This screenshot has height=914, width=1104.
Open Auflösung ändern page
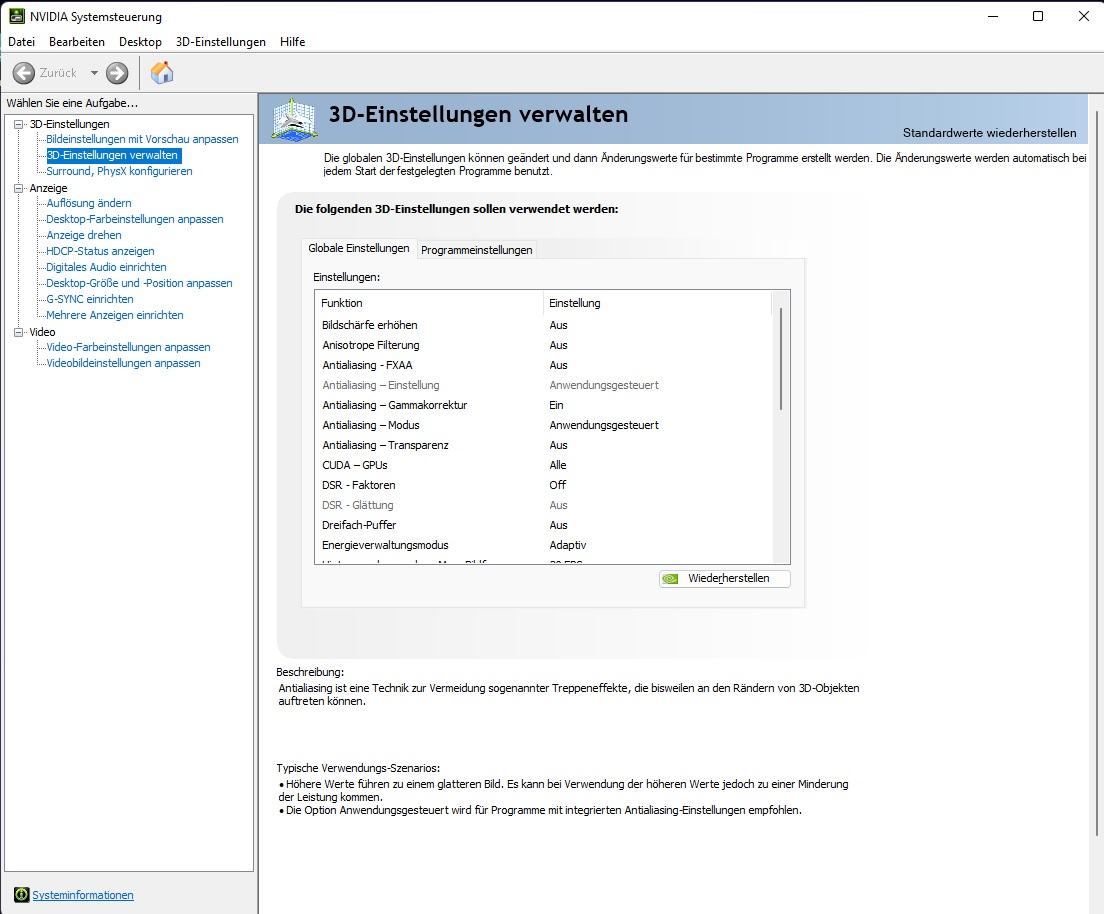tap(89, 203)
